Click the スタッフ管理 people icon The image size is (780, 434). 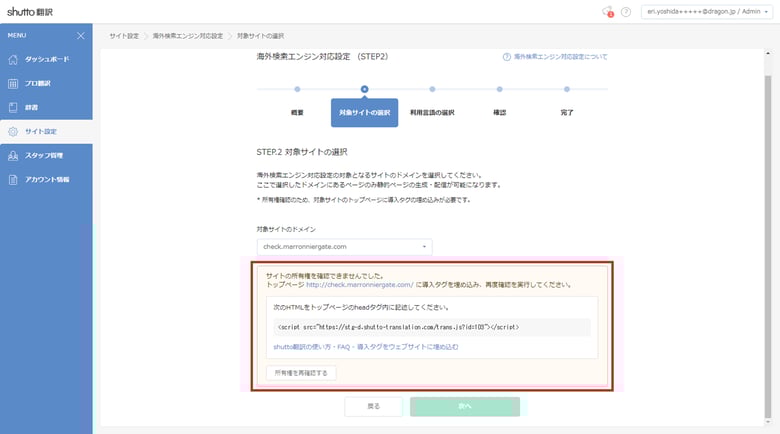tap(13, 155)
